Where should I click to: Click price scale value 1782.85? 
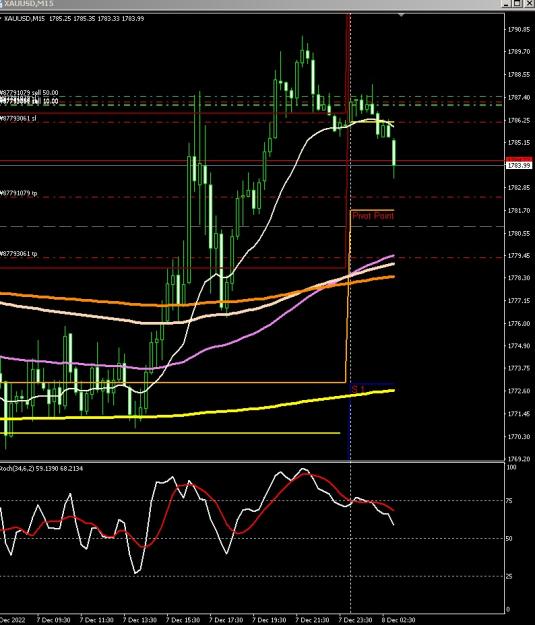pyautogui.click(x=519, y=187)
